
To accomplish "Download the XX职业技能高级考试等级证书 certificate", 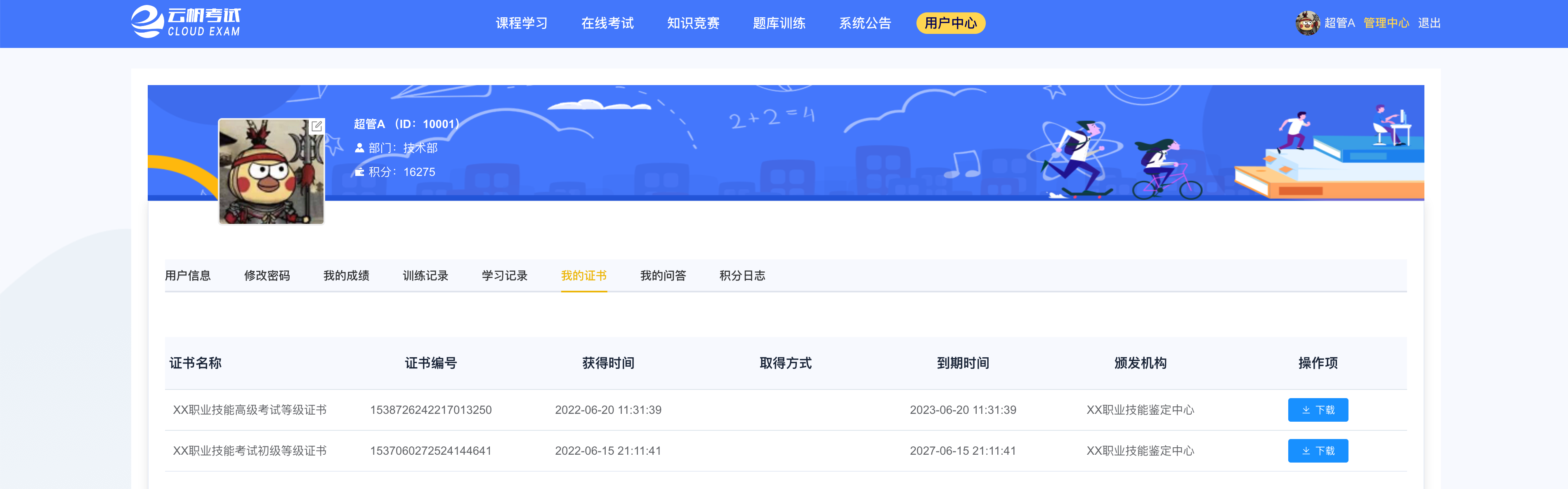I will coord(1318,410).
